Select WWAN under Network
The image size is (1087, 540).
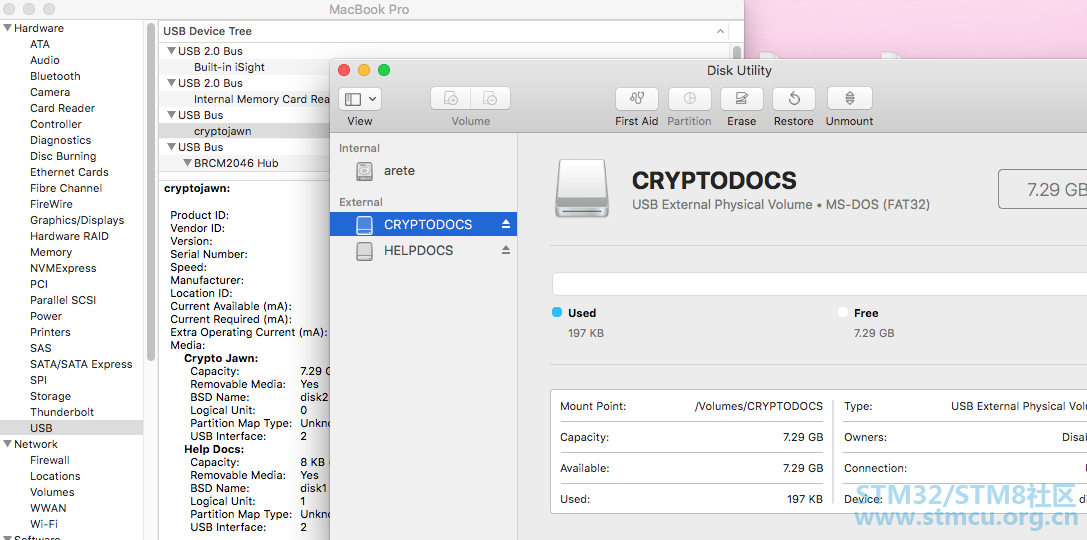(x=48, y=508)
